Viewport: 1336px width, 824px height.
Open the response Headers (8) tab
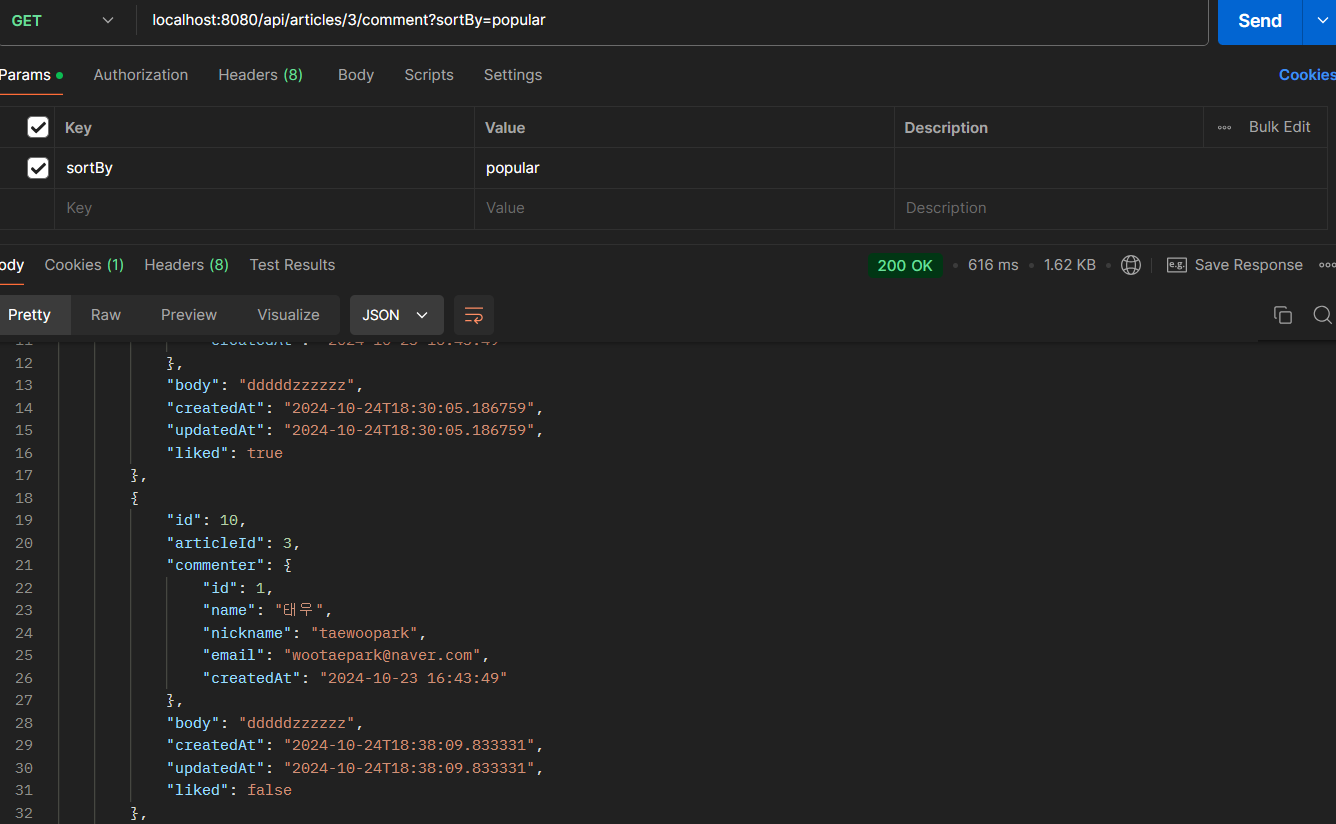(x=186, y=265)
